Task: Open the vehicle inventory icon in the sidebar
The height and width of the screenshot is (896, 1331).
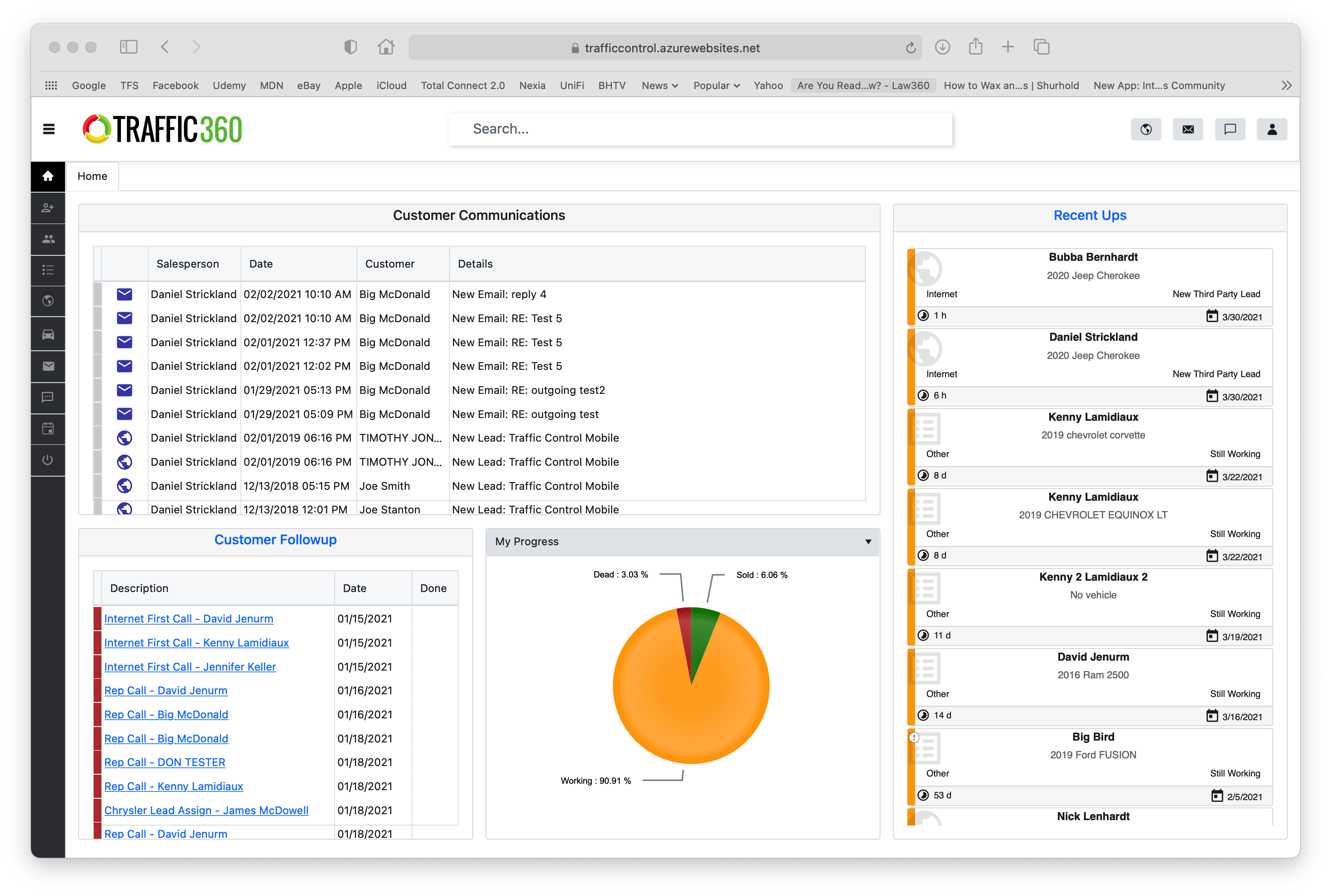Action: [x=48, y=334]
